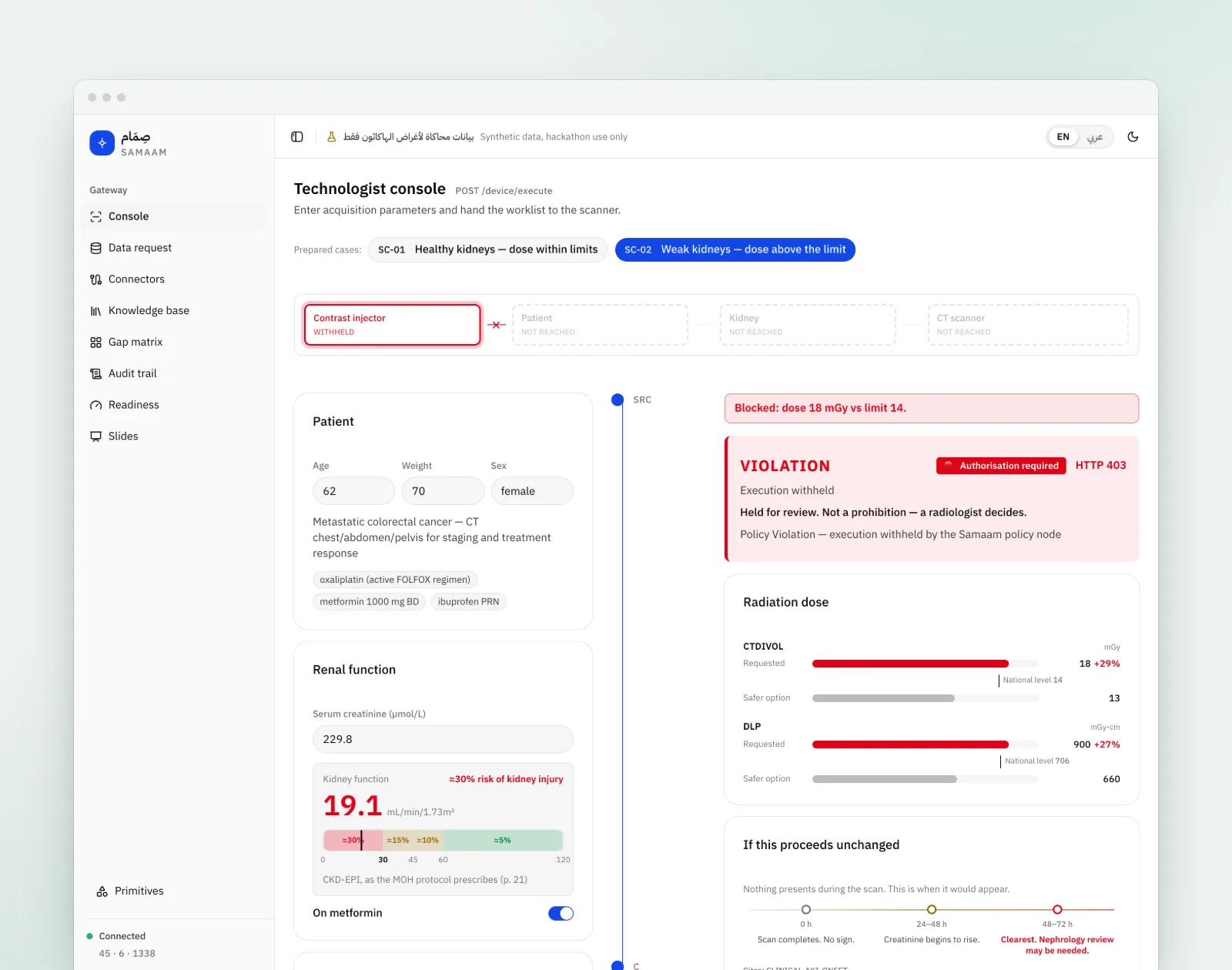Click the synthetic data flask icon

pyautogui.click(x=332, y=137)
